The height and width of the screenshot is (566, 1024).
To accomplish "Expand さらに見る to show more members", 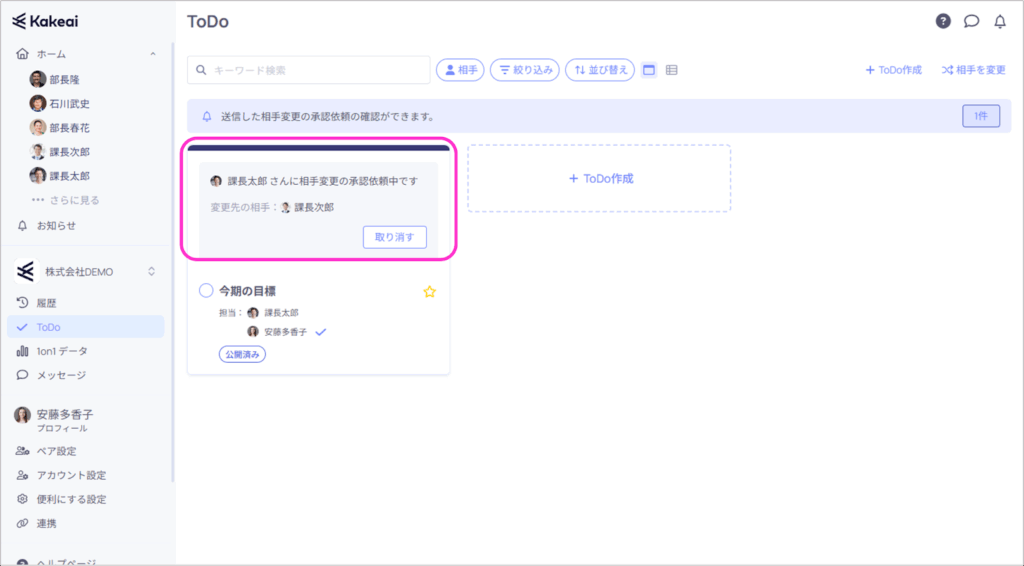I will (75, 200).
